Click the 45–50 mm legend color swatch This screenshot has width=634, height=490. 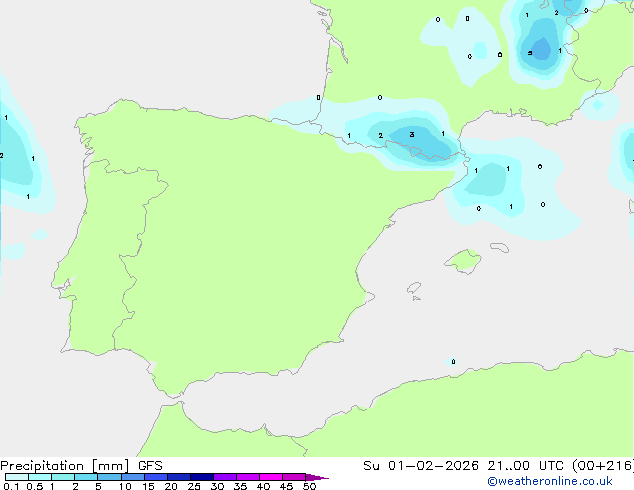pos(294,477)
